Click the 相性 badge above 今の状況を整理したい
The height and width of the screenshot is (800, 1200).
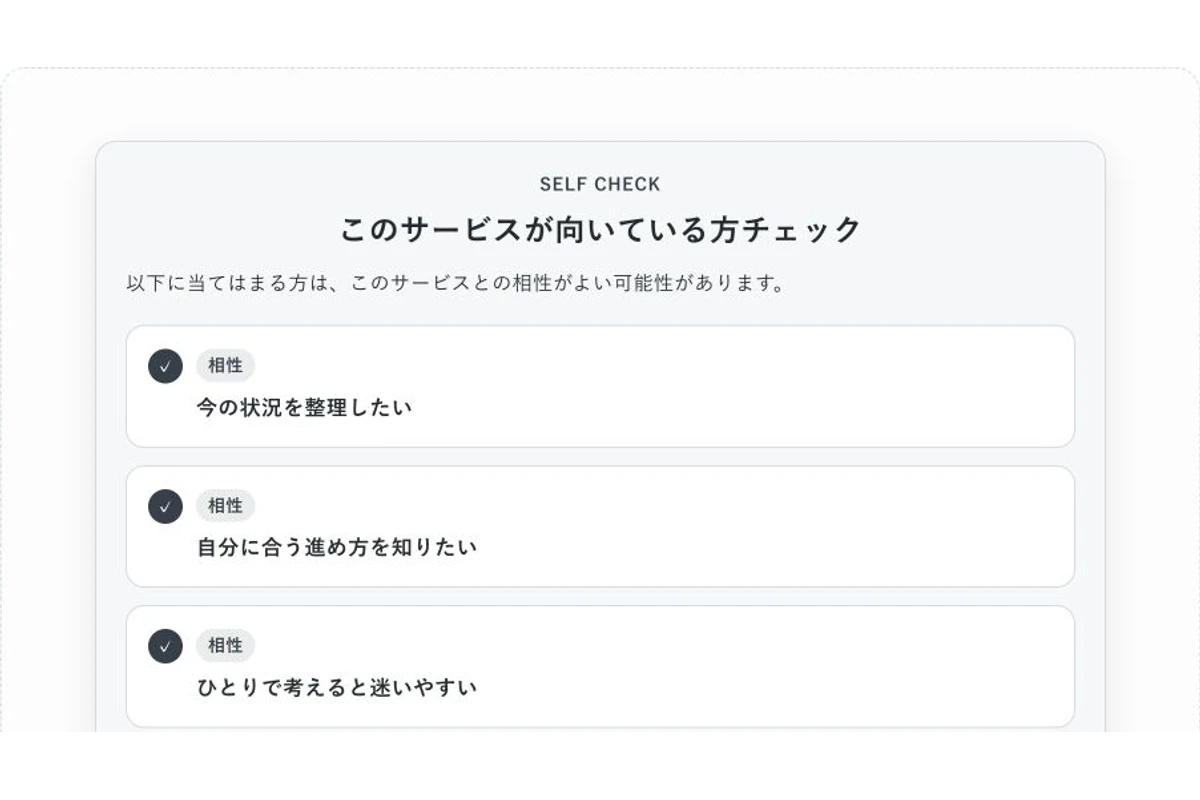(x=225, y=366)
